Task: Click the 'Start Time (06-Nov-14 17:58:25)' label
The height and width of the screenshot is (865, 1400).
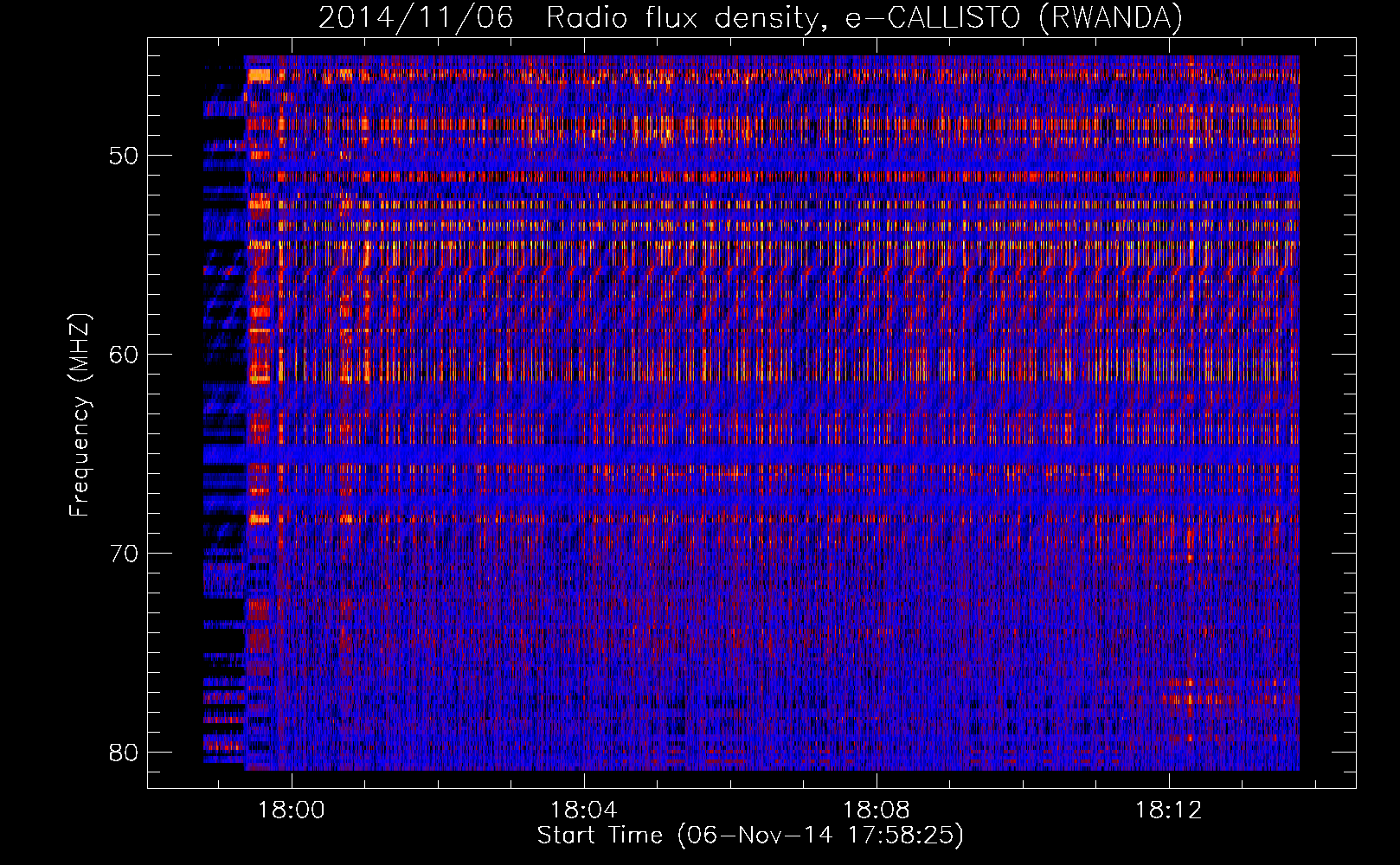Action: [x=750, y=836]
